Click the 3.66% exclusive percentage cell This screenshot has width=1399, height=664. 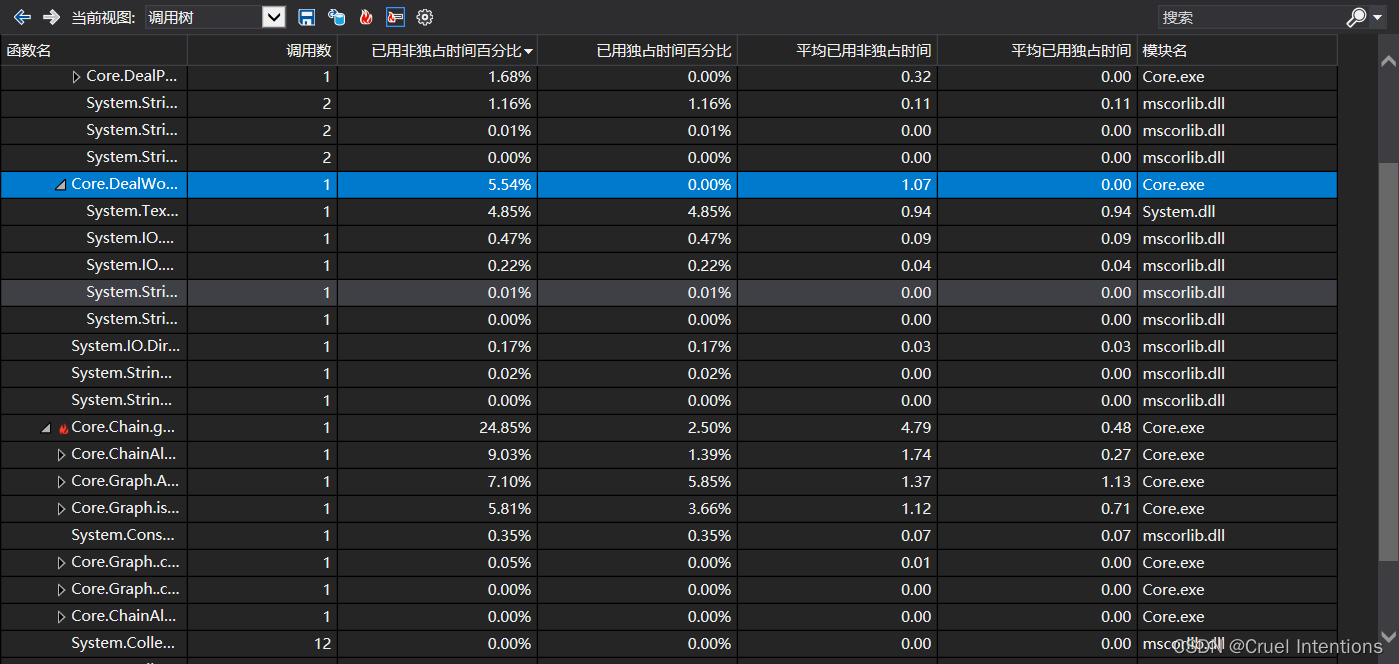(x=709, y=509)
